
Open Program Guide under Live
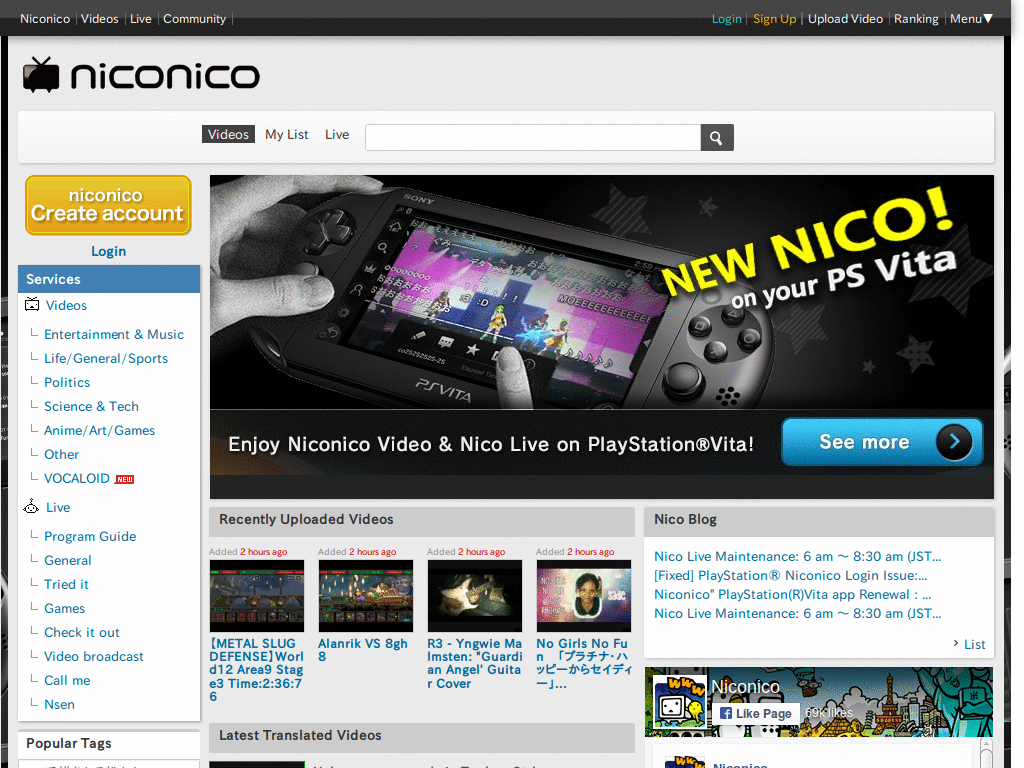(90, 537)
